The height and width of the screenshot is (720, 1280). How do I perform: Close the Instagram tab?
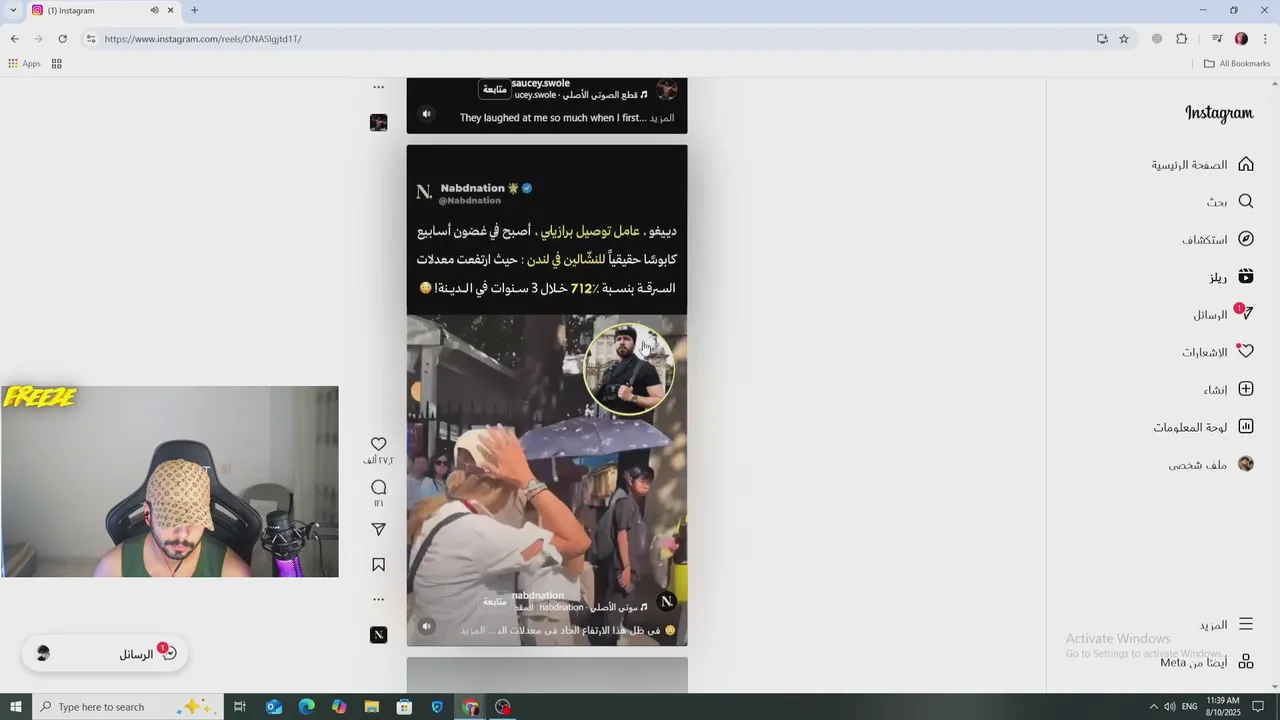[x=171, y=10]
